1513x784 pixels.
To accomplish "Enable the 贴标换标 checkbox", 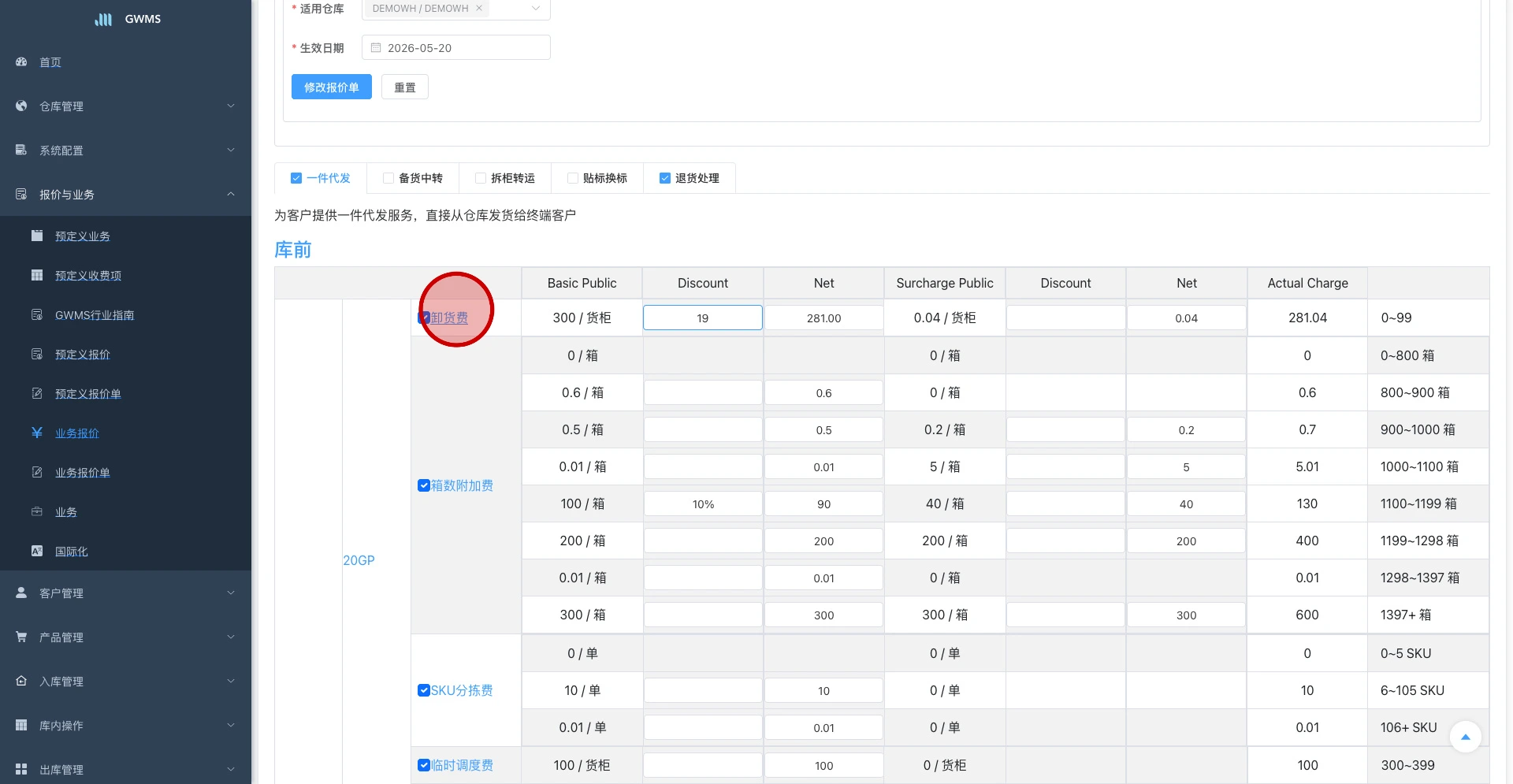I will click(x=573, y=178).
